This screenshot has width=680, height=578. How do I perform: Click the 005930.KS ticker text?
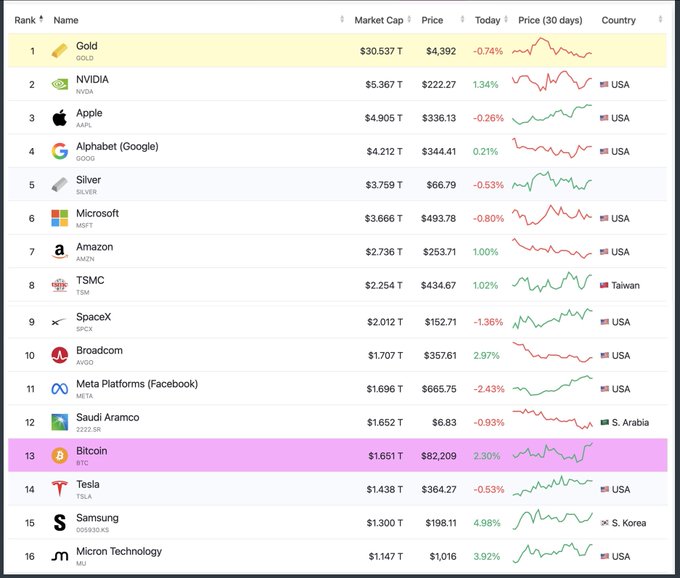point(92,530)
